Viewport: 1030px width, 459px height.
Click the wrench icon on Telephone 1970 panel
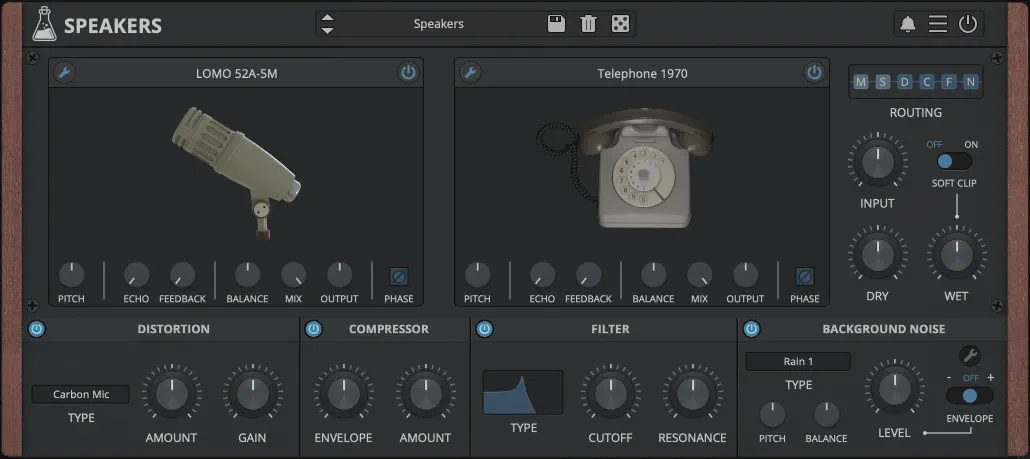coord(468,72)
